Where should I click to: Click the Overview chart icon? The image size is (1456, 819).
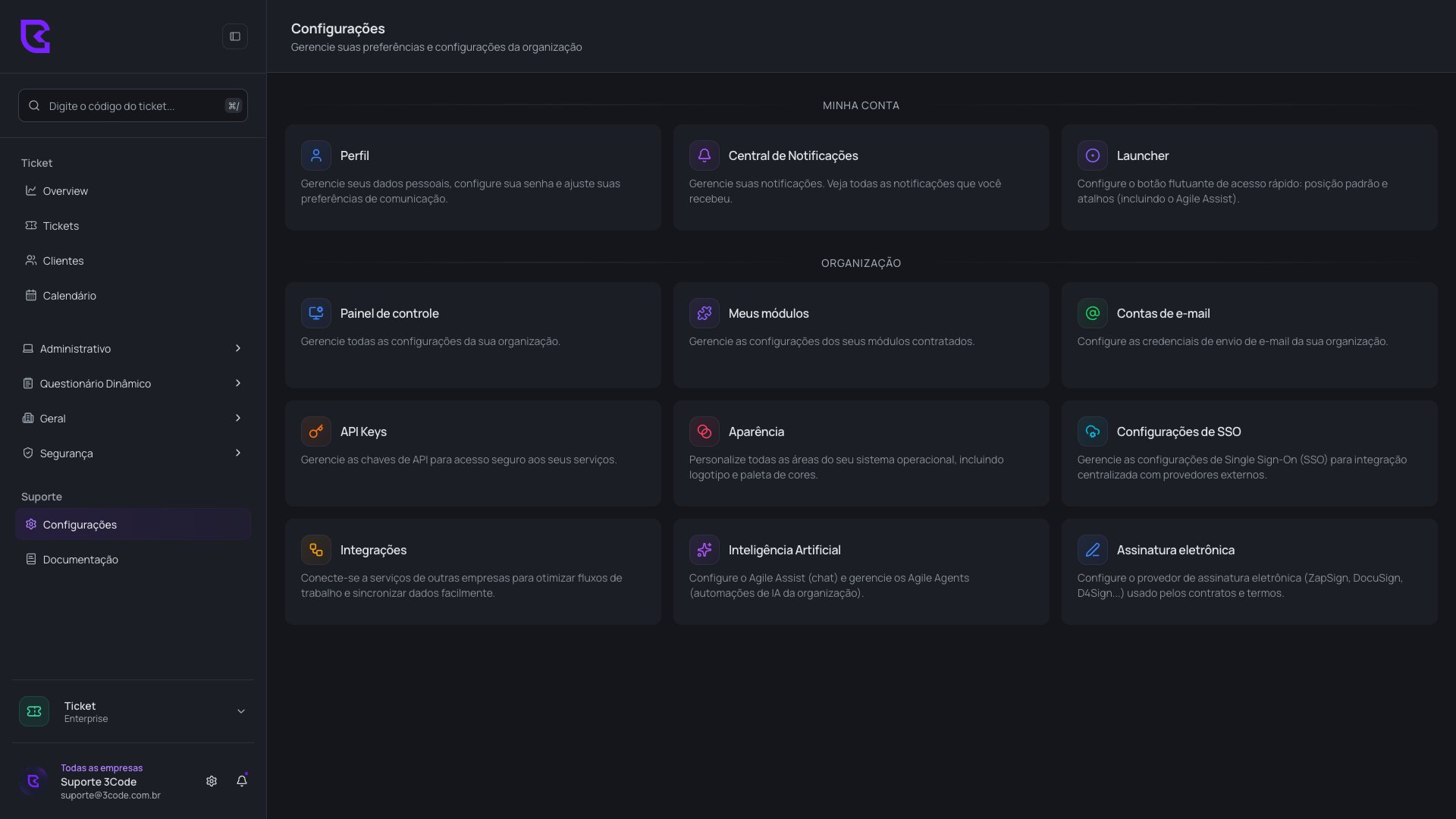tap(31, 190)
